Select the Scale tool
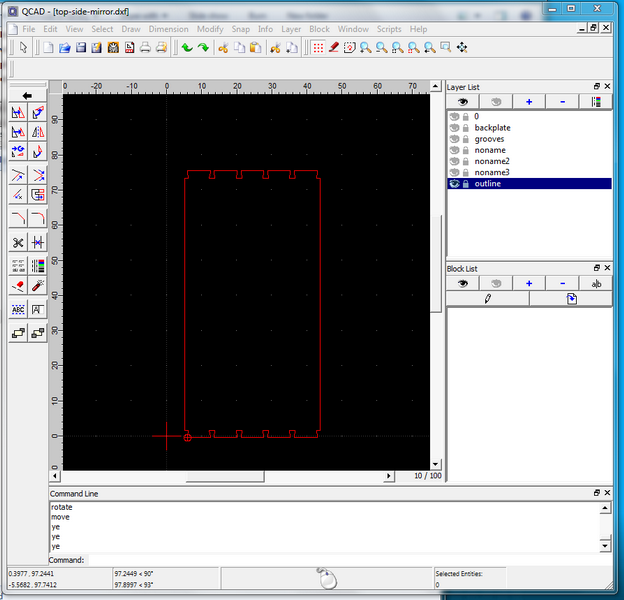 [x=18, y=132]
